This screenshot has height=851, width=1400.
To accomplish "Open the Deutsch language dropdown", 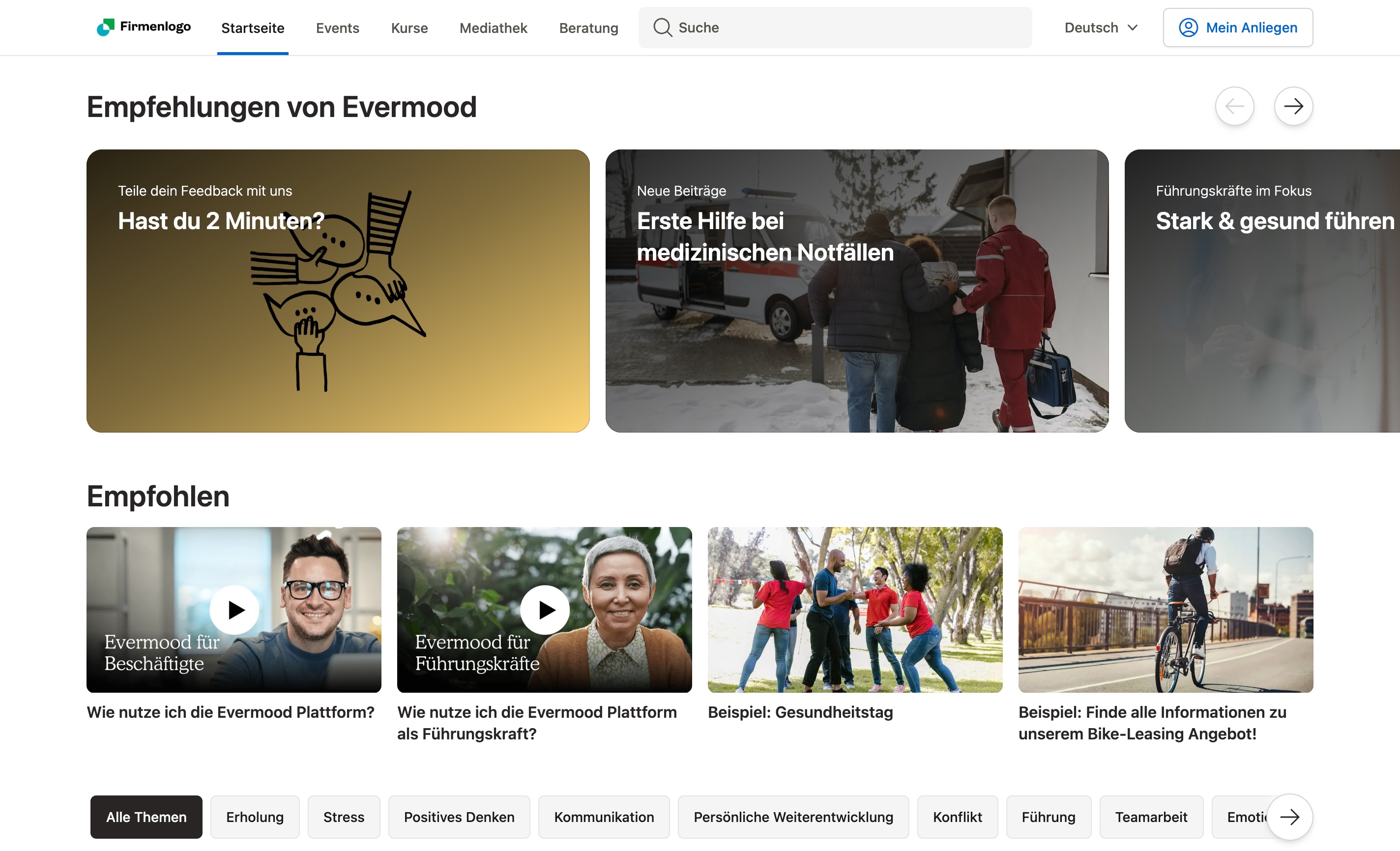I will [x=1101, y=27].
